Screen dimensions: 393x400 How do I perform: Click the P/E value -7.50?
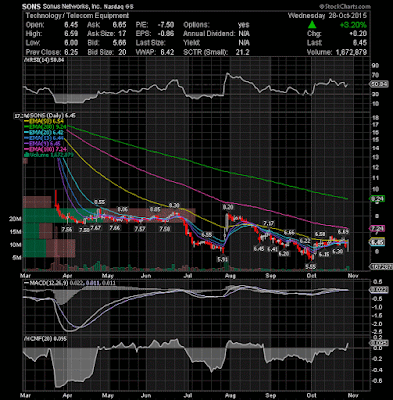166,25
